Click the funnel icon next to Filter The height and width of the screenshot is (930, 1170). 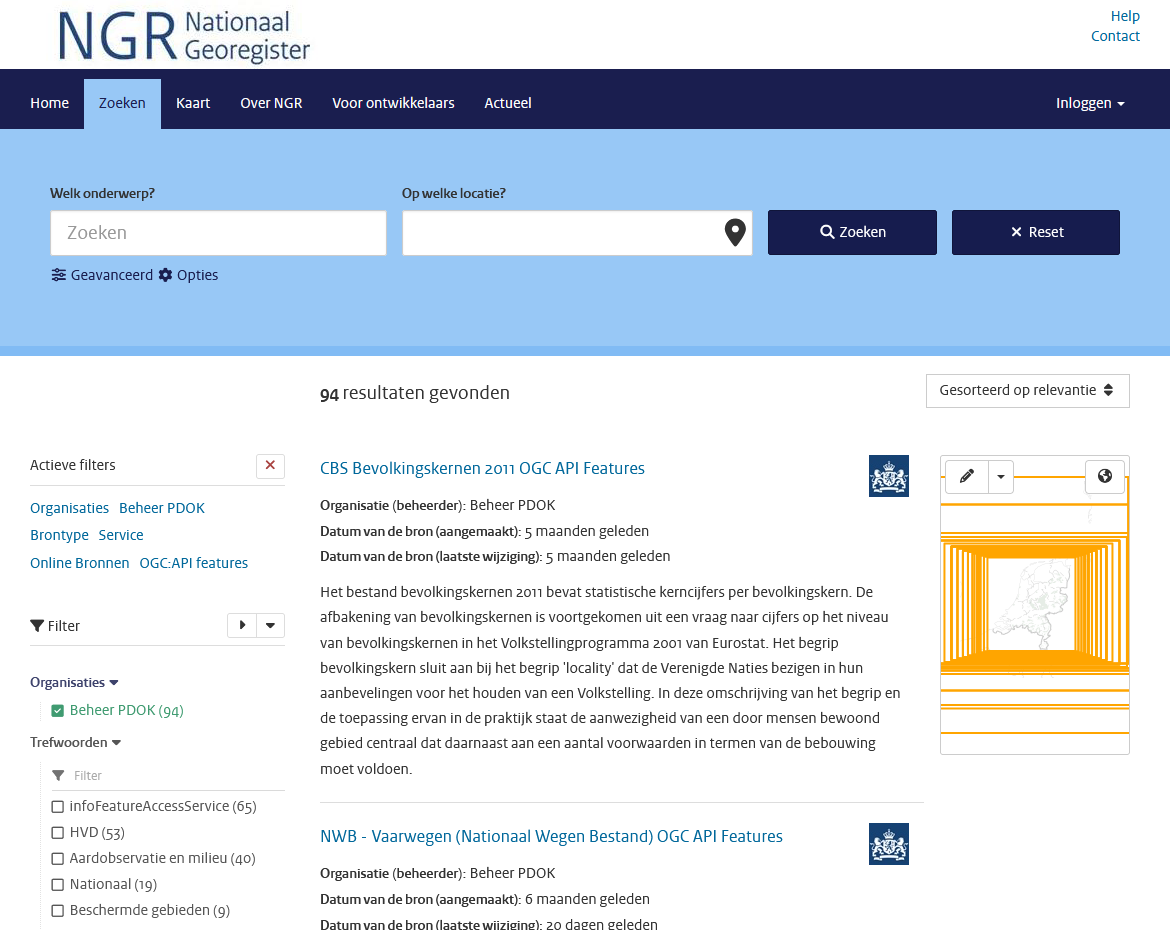click(x=37, y=625)
